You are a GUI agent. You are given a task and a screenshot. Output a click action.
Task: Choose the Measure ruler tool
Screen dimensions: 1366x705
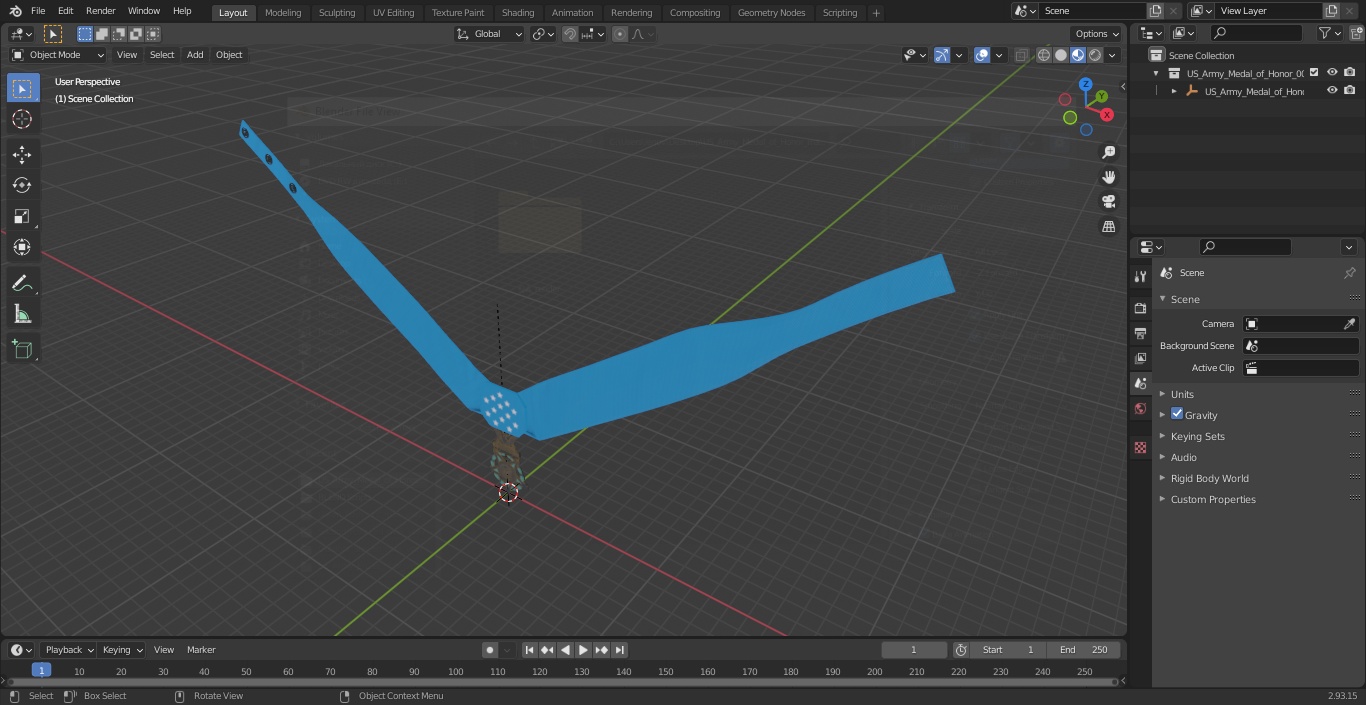pos(22,314)
